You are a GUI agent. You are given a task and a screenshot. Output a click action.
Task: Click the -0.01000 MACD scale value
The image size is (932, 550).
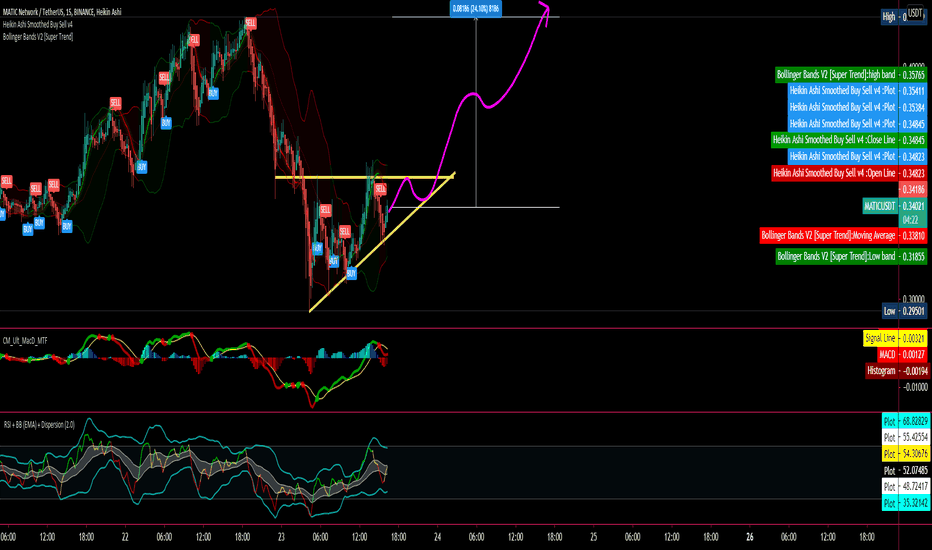tap(915, 387)
